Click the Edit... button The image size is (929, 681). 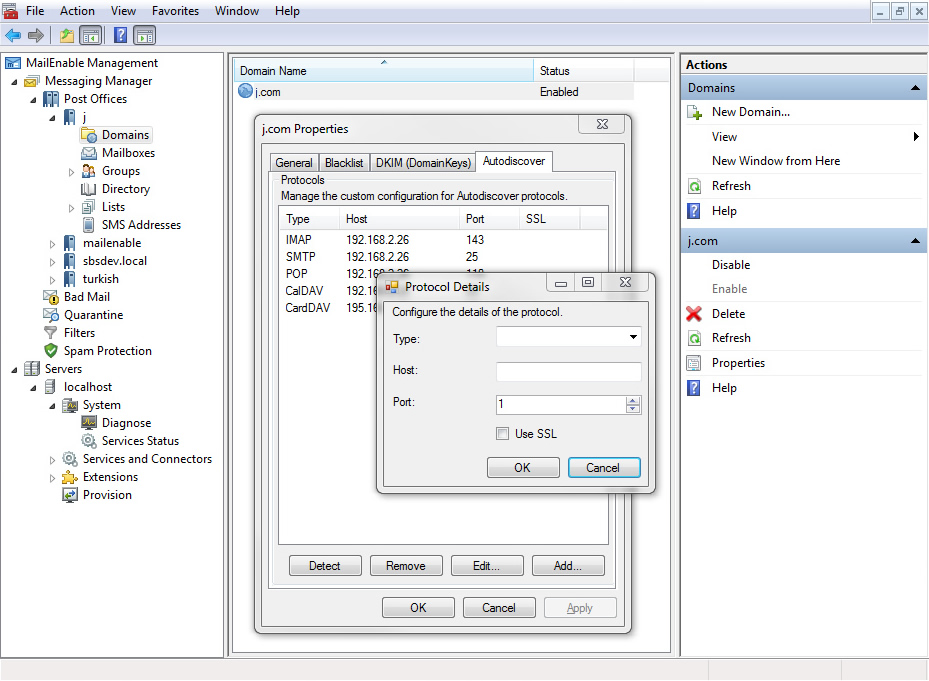pyautogui.click(x=486, y=566)
